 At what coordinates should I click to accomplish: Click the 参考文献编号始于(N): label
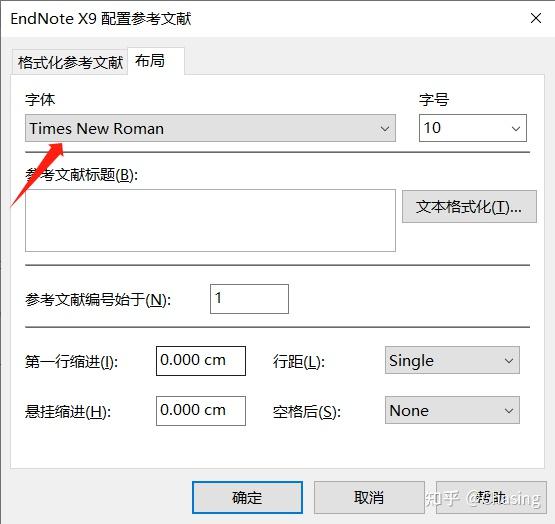[x=98, y=300]
